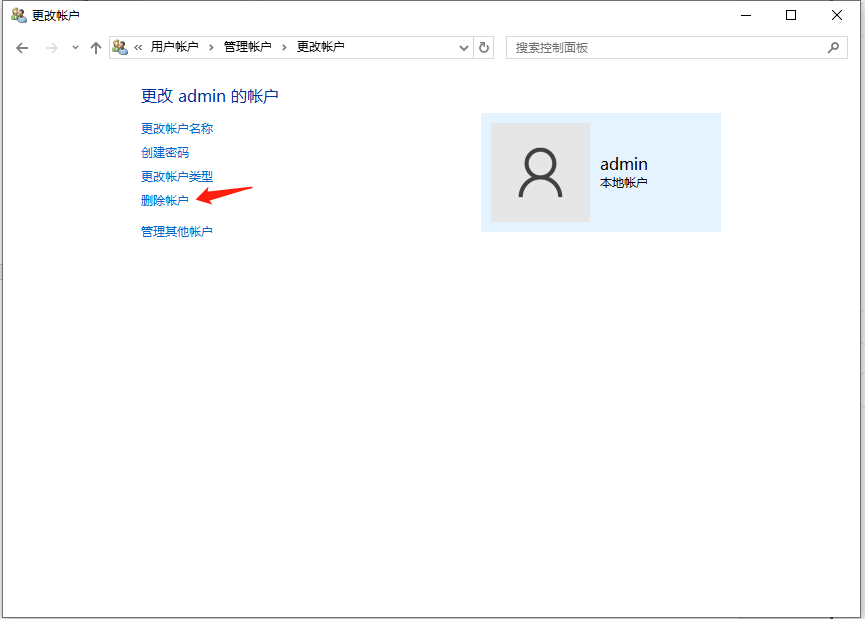Click the user accounts icon in address bar
865x619 pixels.
pyautogui.click(x=120, y=46)
